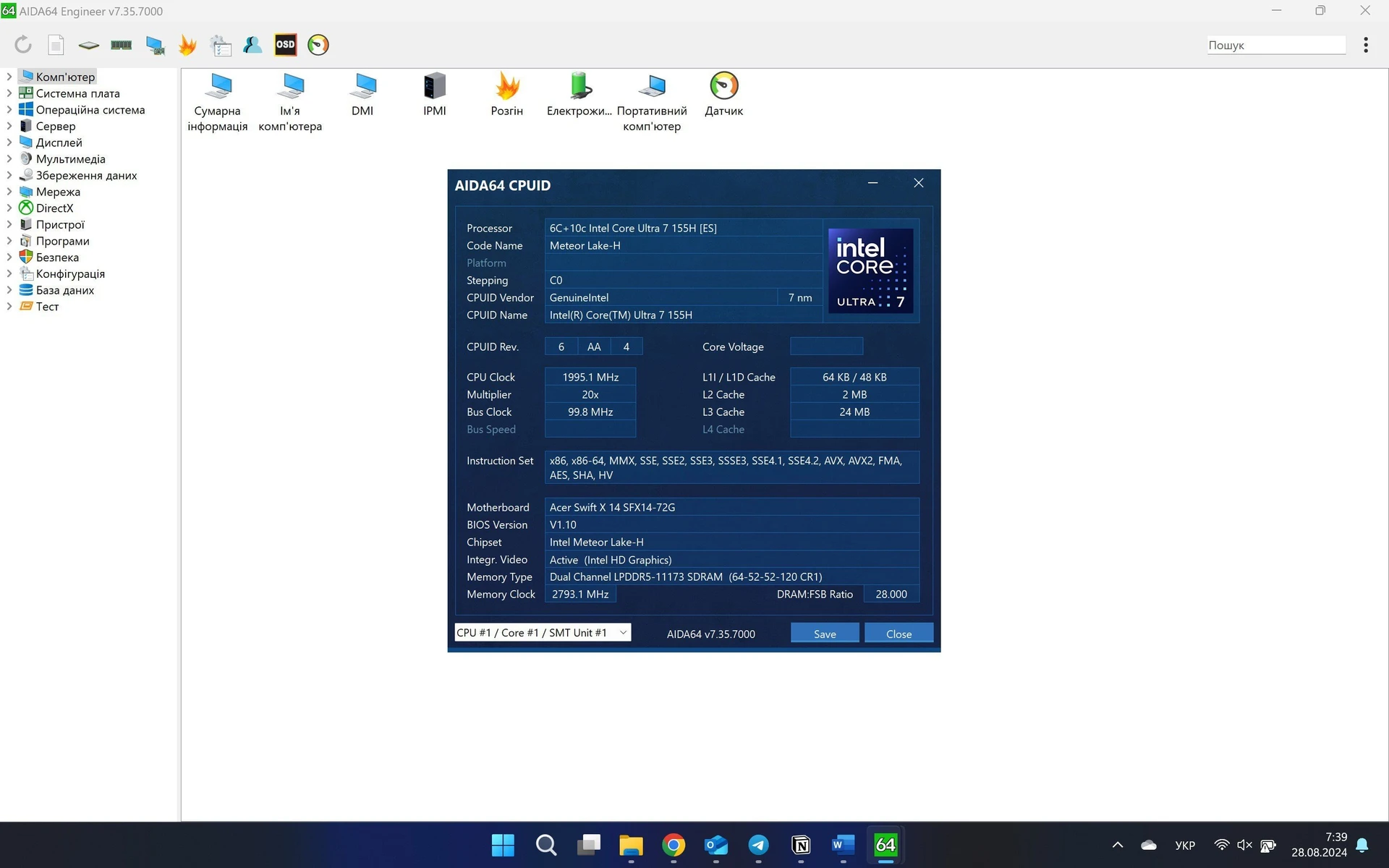Open the OSD panel toolbar icon
Viewport: 1389px width, 868px height.
coord(286,45)
